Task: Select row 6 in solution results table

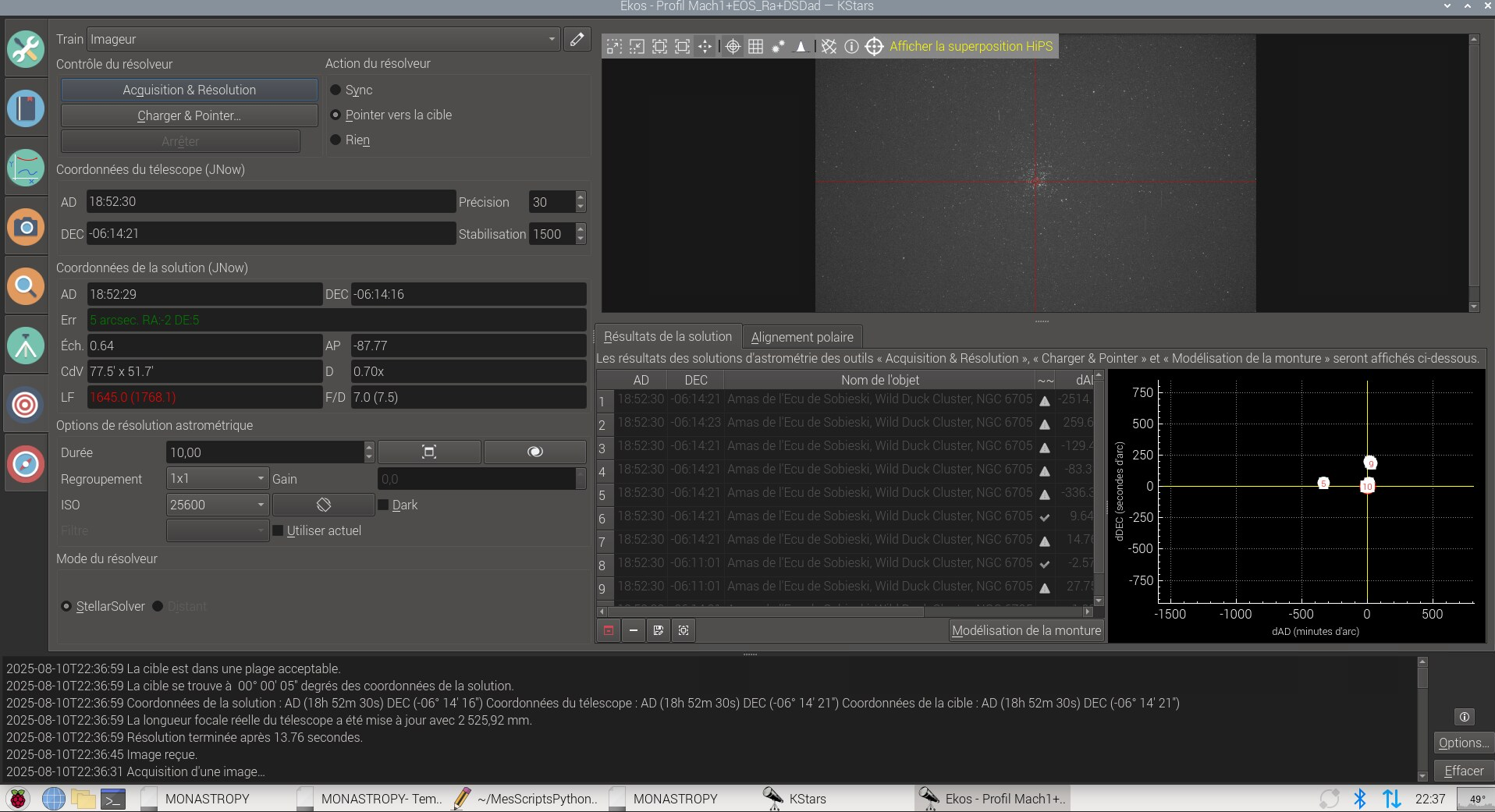Action: (846, 516)
